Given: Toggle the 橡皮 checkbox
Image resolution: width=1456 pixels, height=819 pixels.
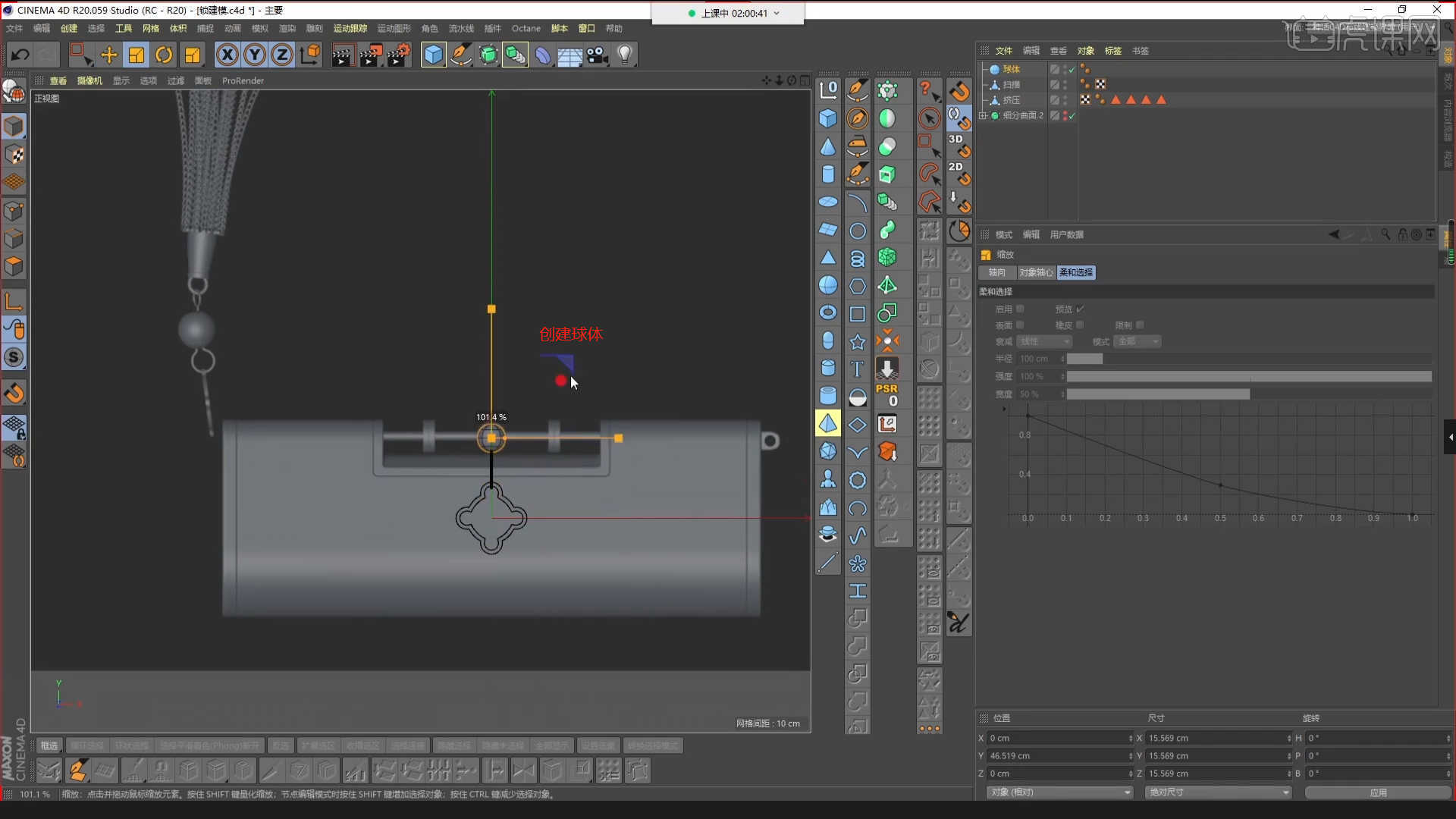Looking at the screenshot, I should pos(1081,325).
